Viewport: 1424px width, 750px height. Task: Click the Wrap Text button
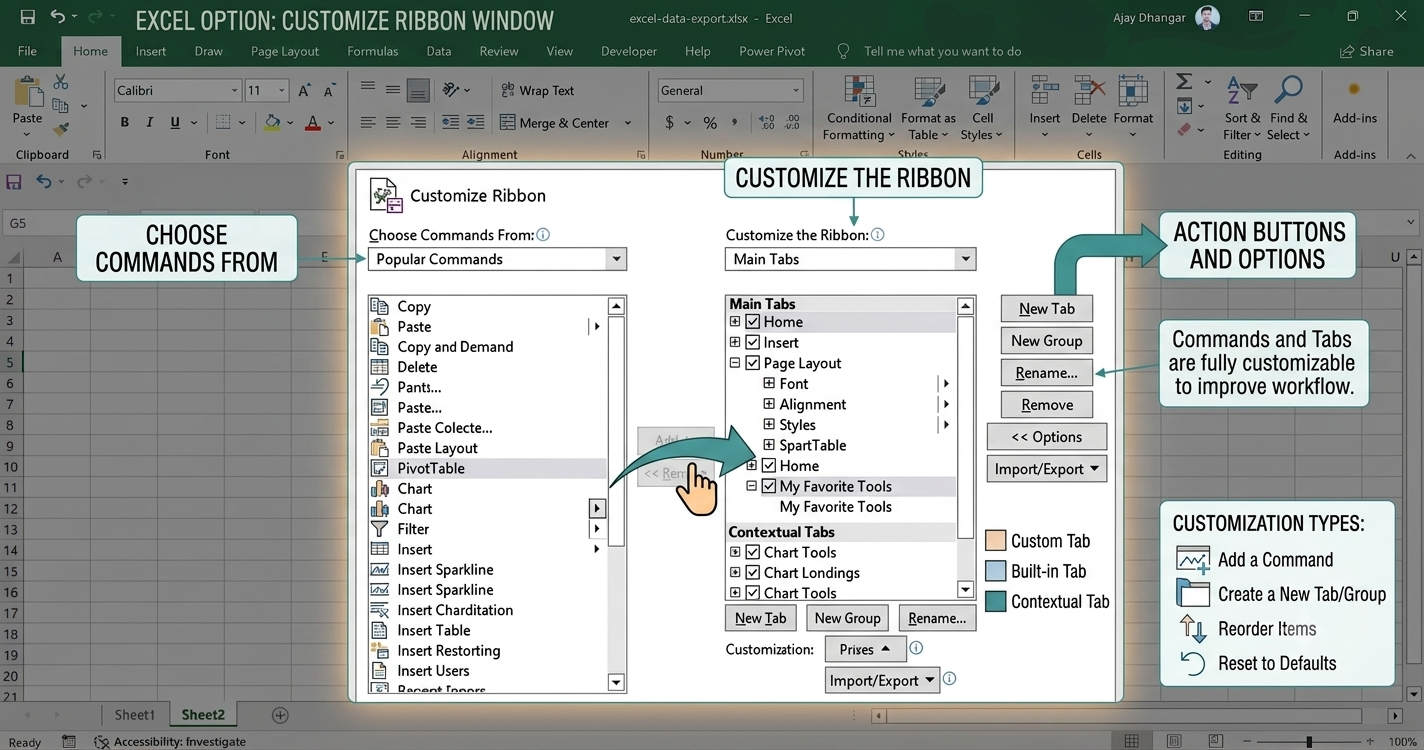(538, 90)
